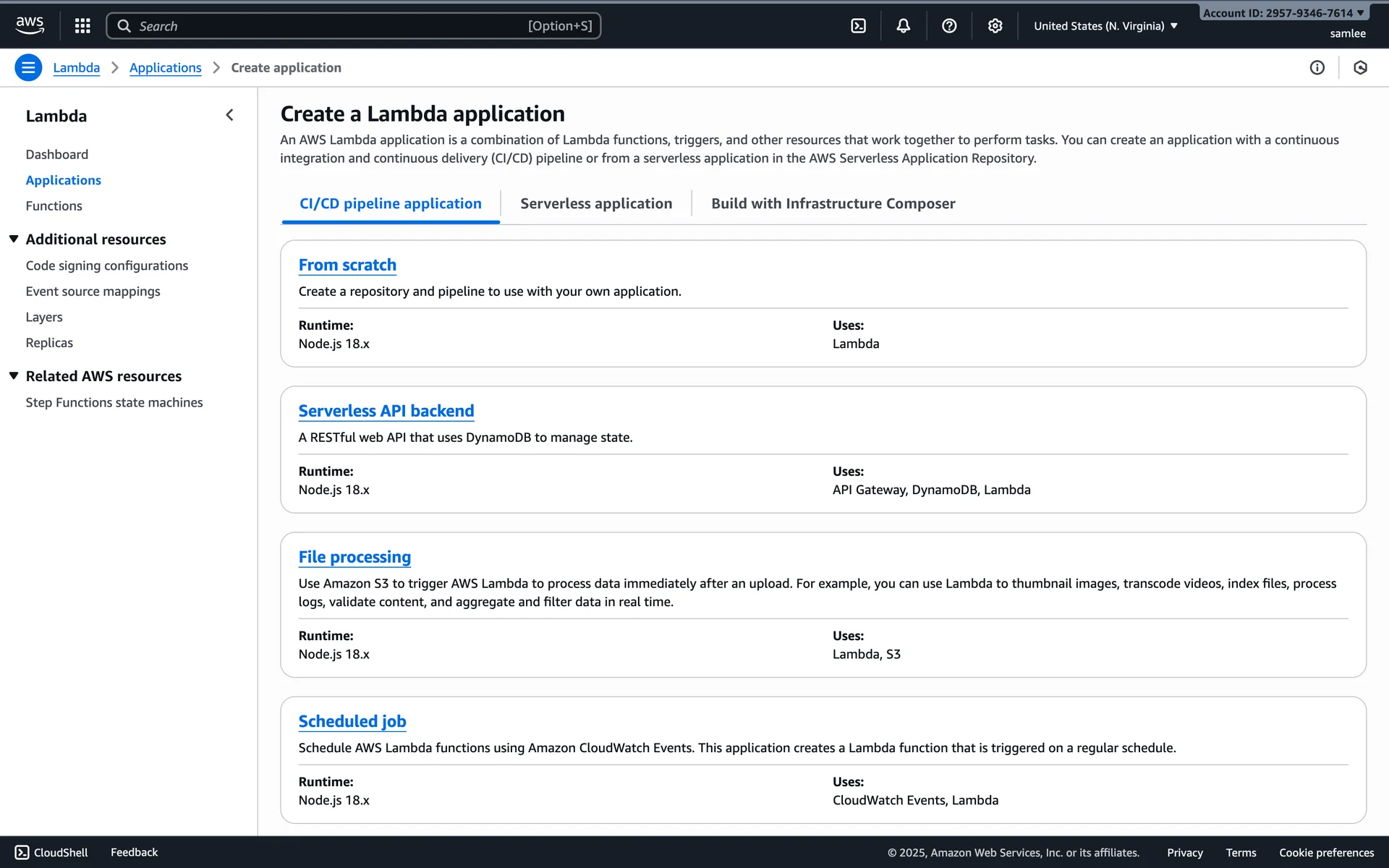Switch to the Serverless application tab
This screenshot has width=1389, height=868.
tap(596, 204)
